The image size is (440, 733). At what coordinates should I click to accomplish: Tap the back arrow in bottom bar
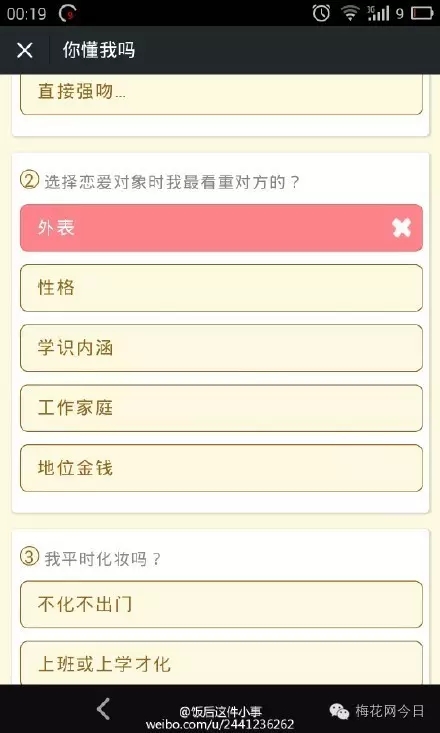point(103,709)
